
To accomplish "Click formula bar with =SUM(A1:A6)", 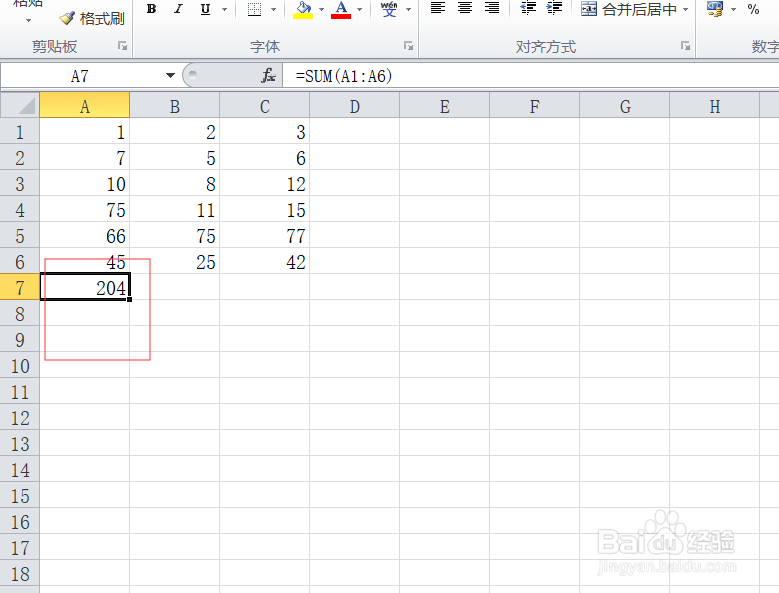I will pyautogui.click(x=531, y=76).
